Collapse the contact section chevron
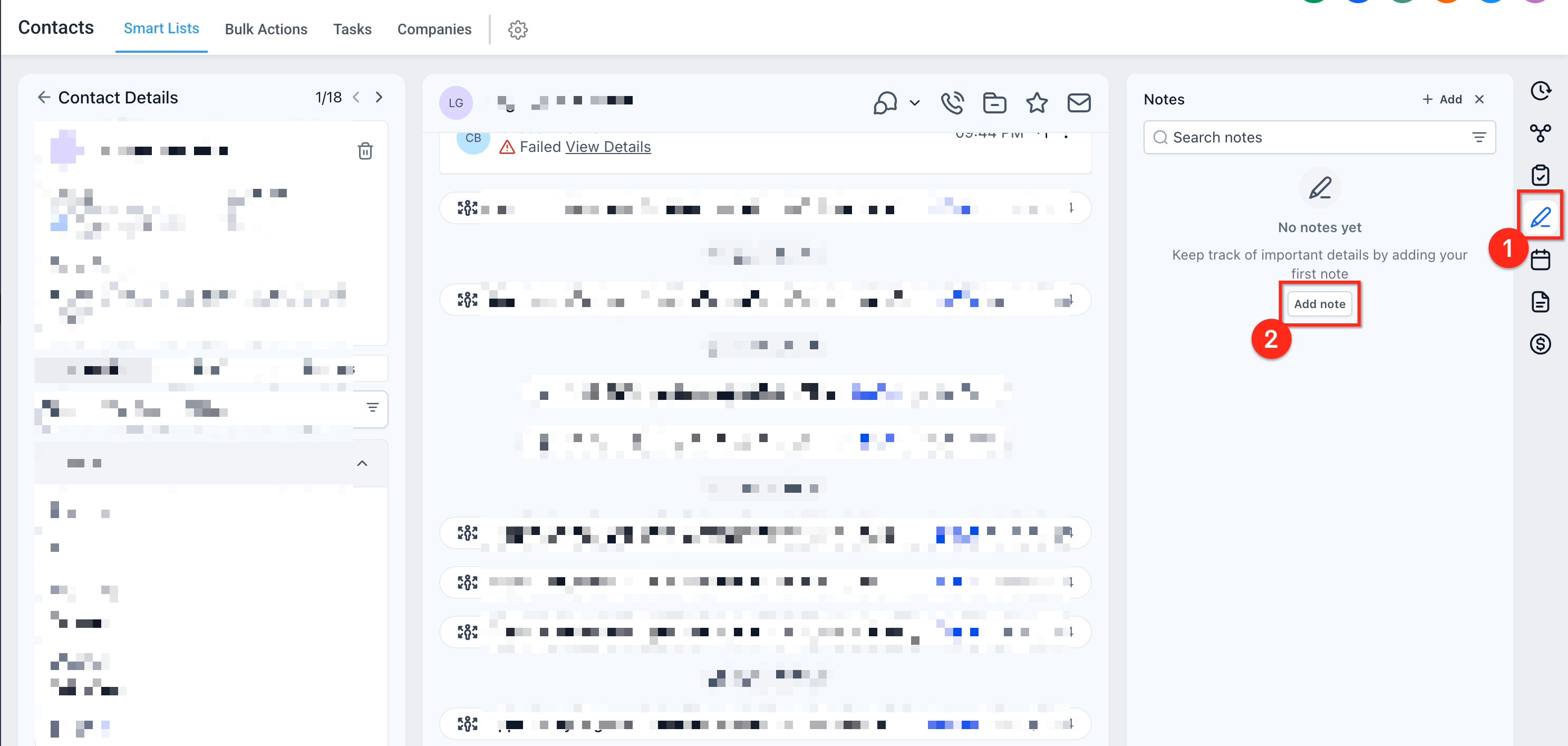Image resolution: width=1568 pixels, height=746 pixels. coord(362,463)
